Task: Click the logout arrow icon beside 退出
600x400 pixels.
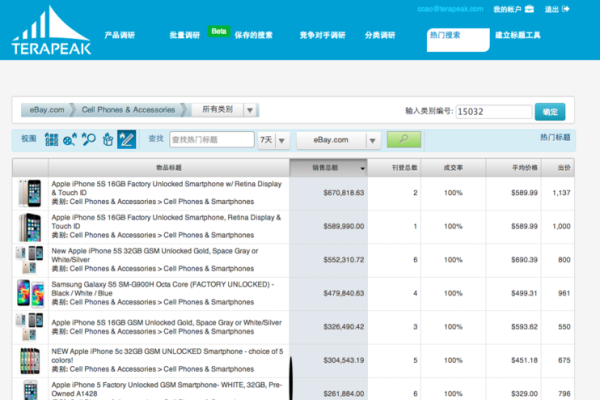Action: (566, 9)
